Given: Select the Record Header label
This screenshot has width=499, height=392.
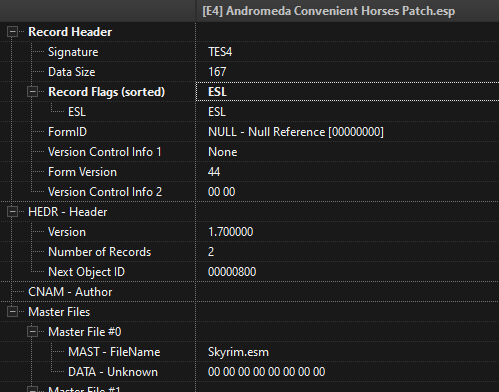Looking at the screenshot, I should pyautogui.click(x=70, y=32).
